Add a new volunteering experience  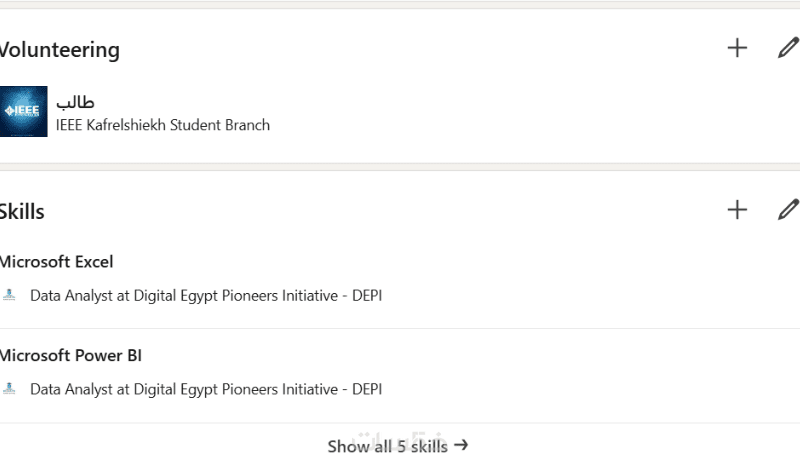[x=737, y=47]
